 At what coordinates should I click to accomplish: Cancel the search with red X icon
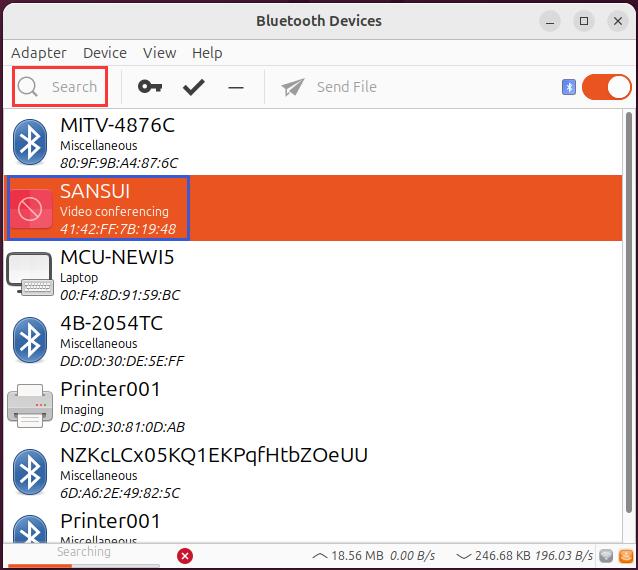[185, 556]
